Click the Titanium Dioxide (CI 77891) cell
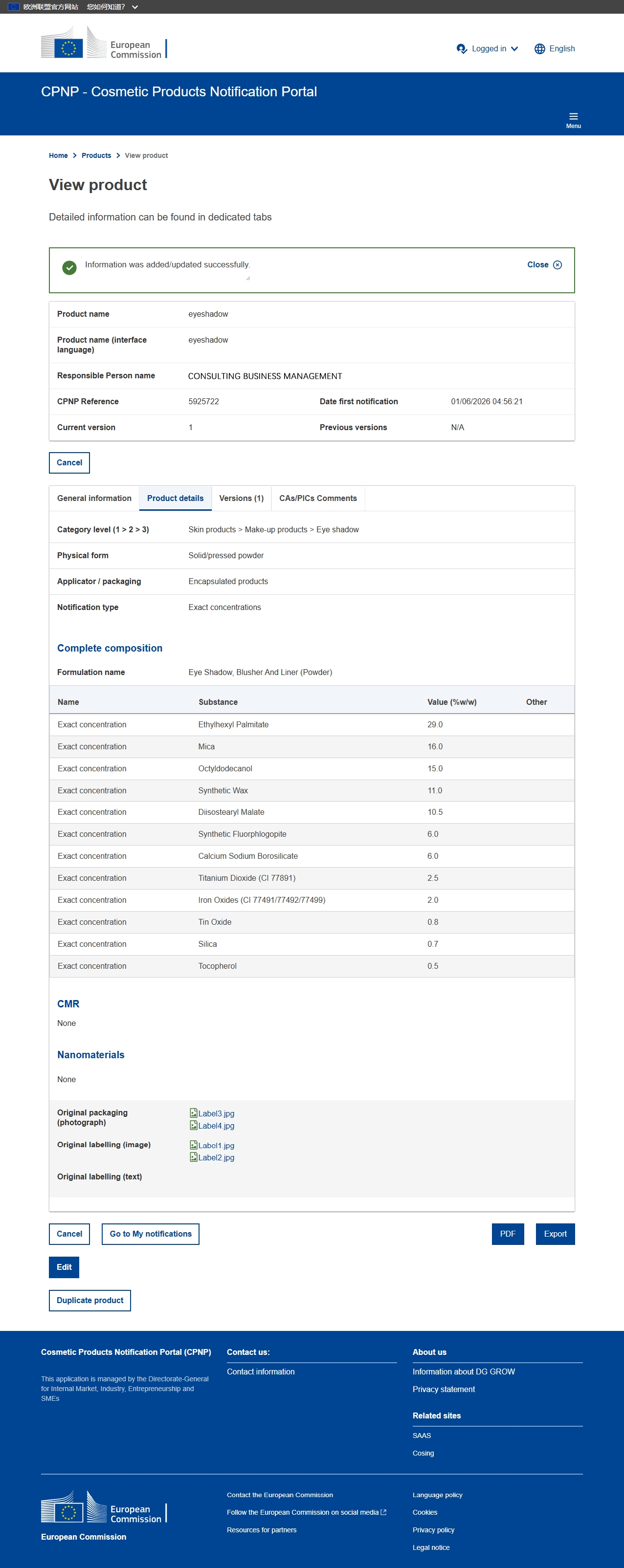 pos(246,878)
